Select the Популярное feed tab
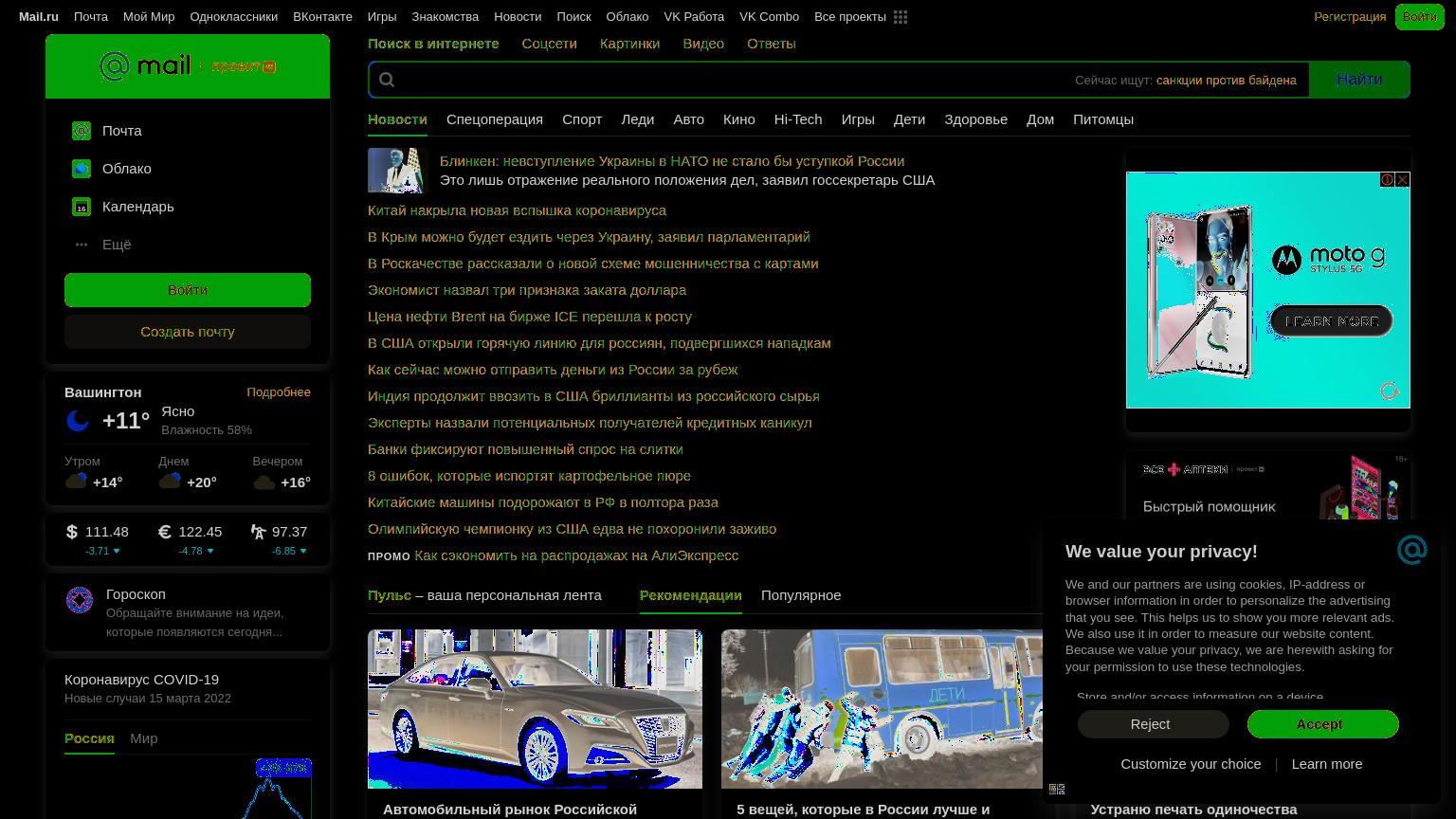 pos(801,595)
